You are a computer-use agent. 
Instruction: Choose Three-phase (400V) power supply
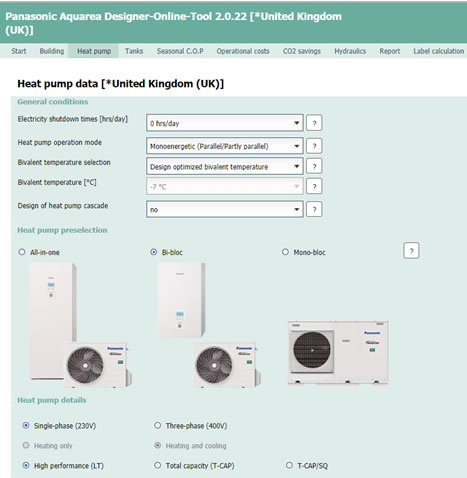158,425
